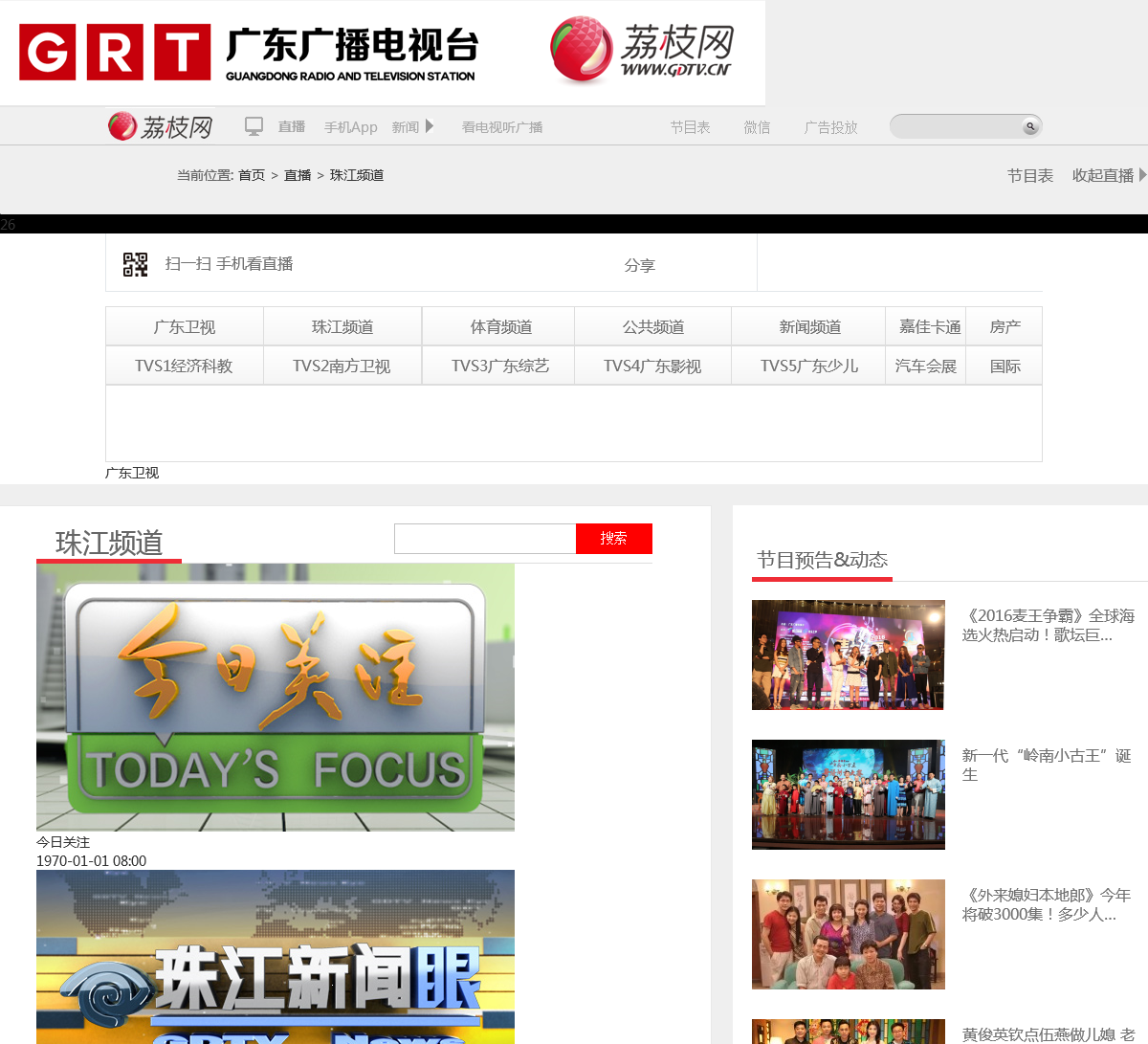Click the red 搜索 button
This screenshot has width=1148, height=1044.
point(614,539)
